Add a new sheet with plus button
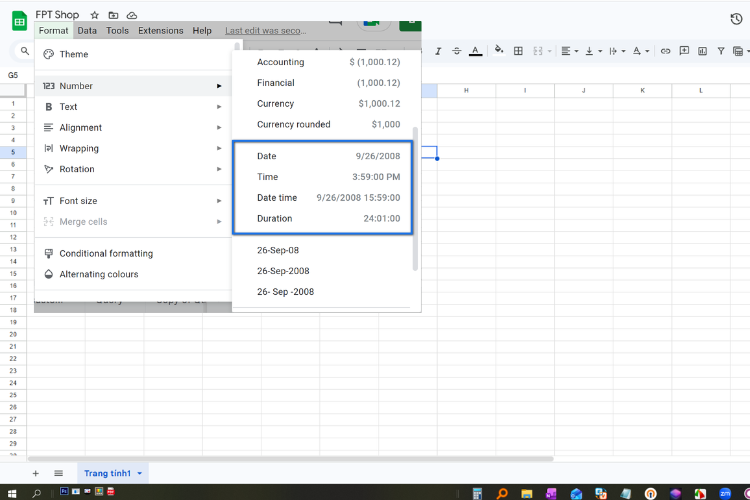750x500 pixels. point(35,473)
